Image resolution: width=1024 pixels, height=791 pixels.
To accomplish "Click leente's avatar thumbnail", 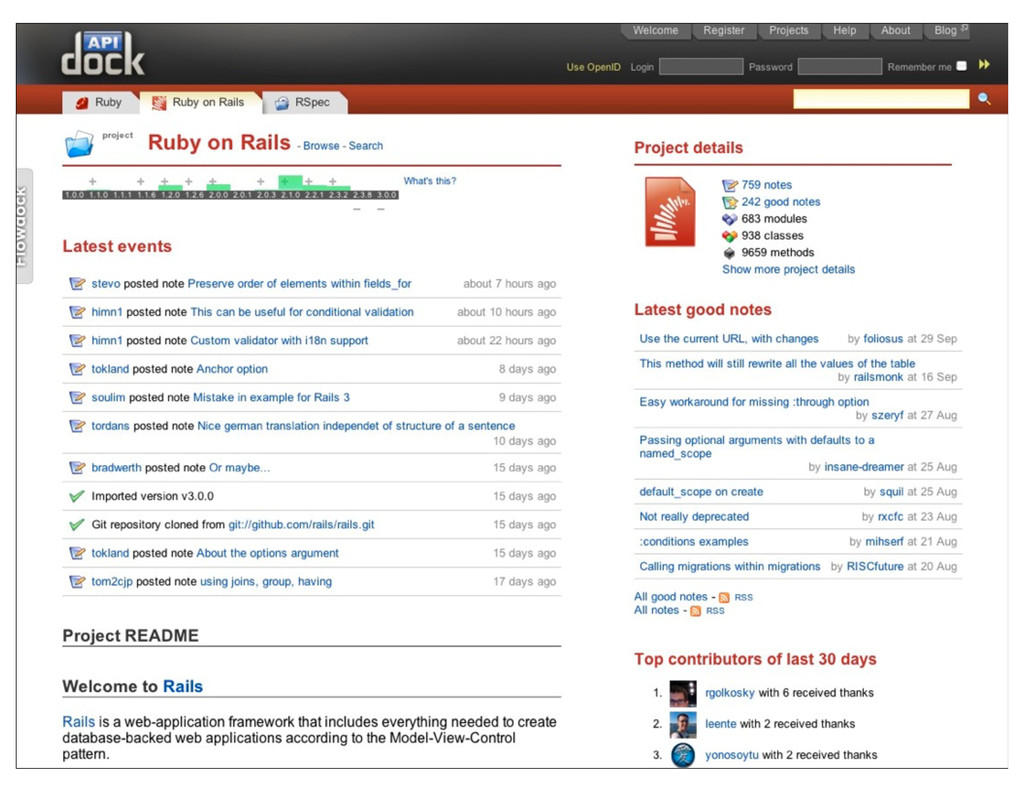I will (683, 724).
